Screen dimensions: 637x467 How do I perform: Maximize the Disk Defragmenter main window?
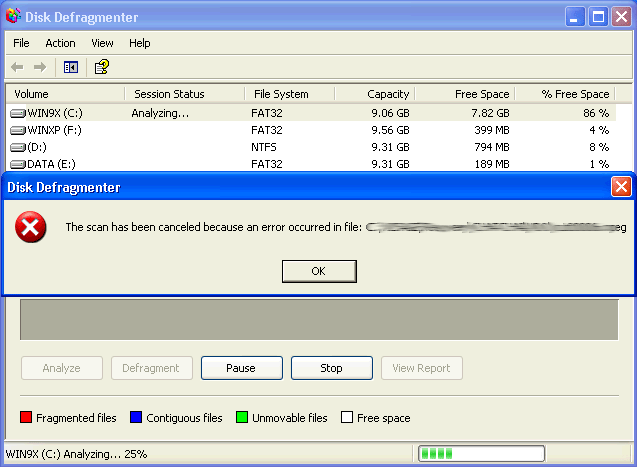tap(598, 17)
